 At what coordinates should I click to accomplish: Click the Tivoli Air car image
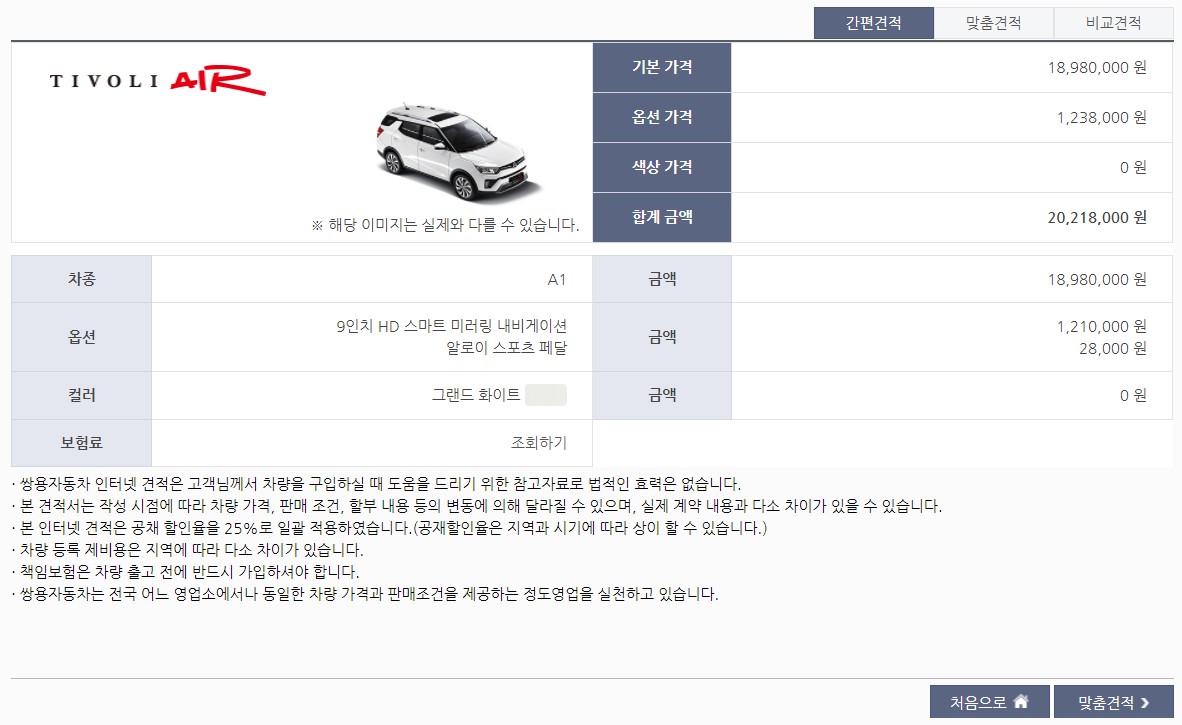458,153
